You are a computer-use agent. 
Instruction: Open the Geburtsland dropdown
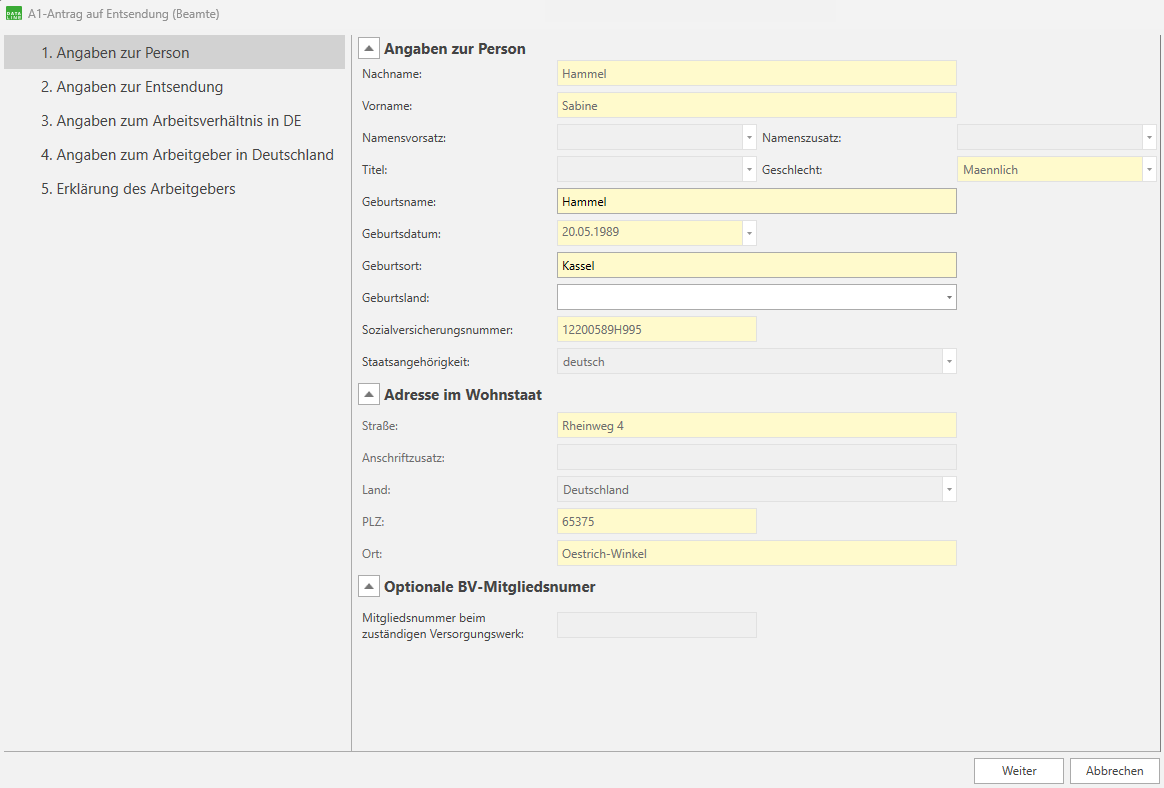click(947, 297)
